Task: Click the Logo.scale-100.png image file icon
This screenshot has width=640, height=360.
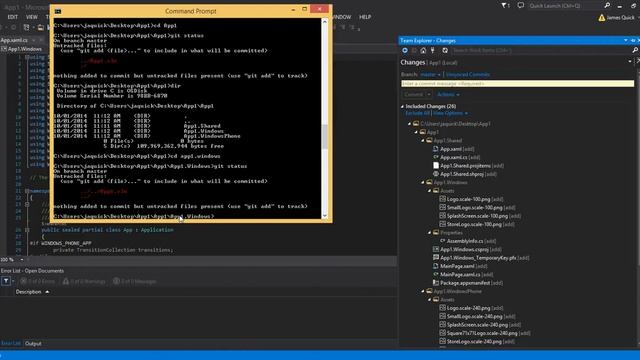Action: 442,199
